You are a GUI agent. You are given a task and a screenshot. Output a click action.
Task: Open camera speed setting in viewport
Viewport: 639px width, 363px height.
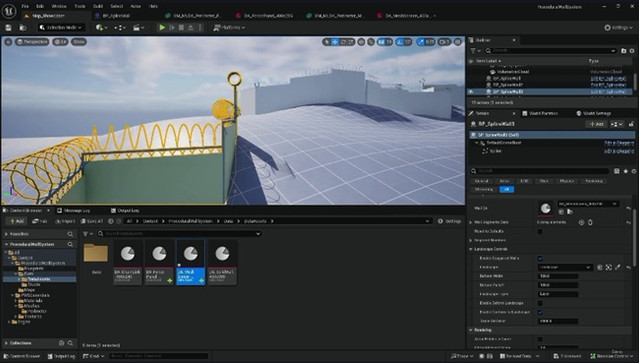(444, 42)
